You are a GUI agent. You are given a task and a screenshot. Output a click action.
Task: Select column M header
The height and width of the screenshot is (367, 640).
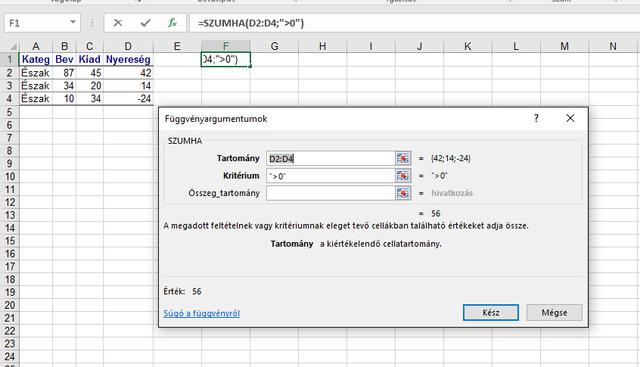point(564,46)
